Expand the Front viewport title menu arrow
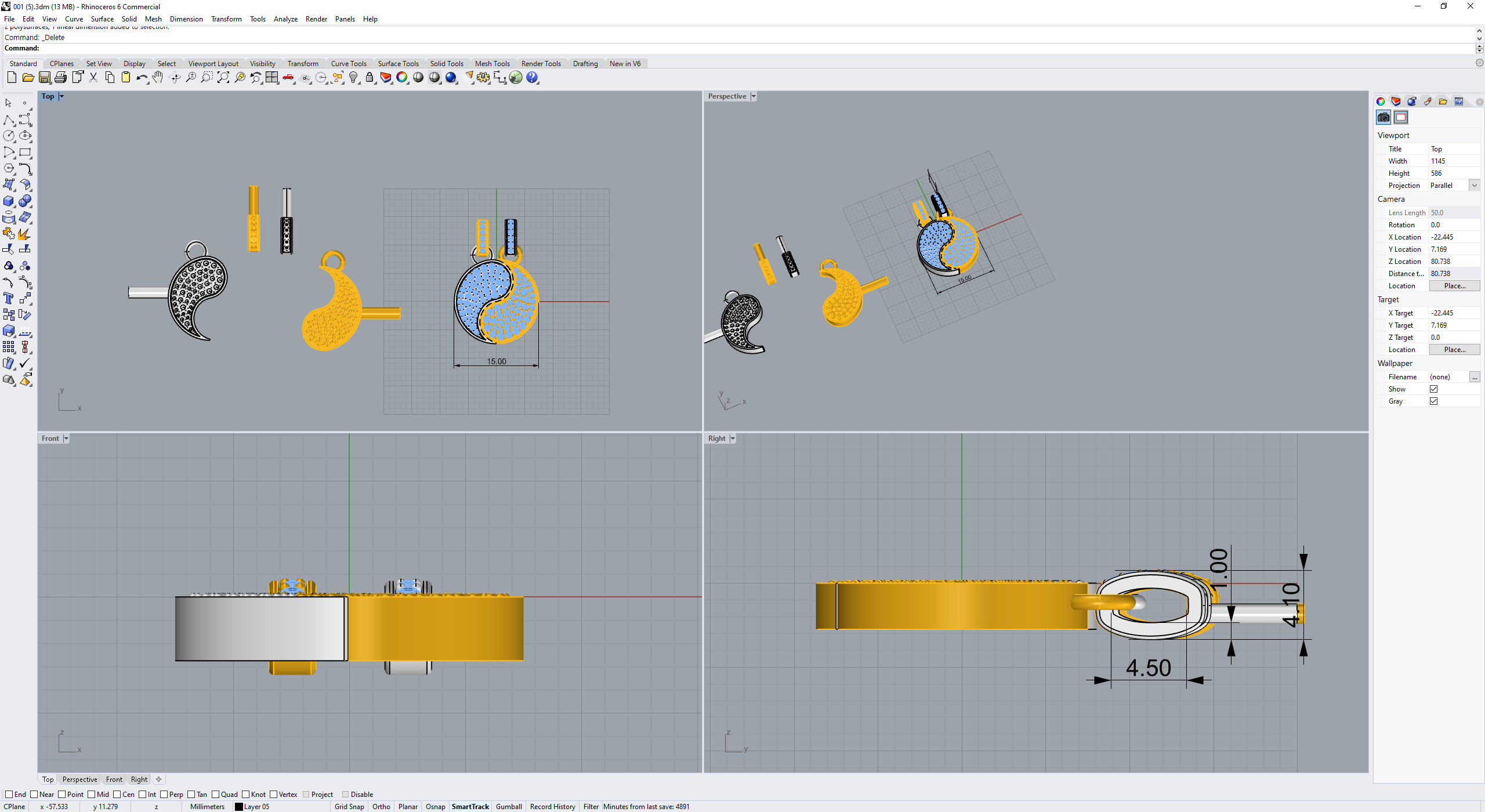Viewport: 1485px width, 812px height. click(66, 439)
